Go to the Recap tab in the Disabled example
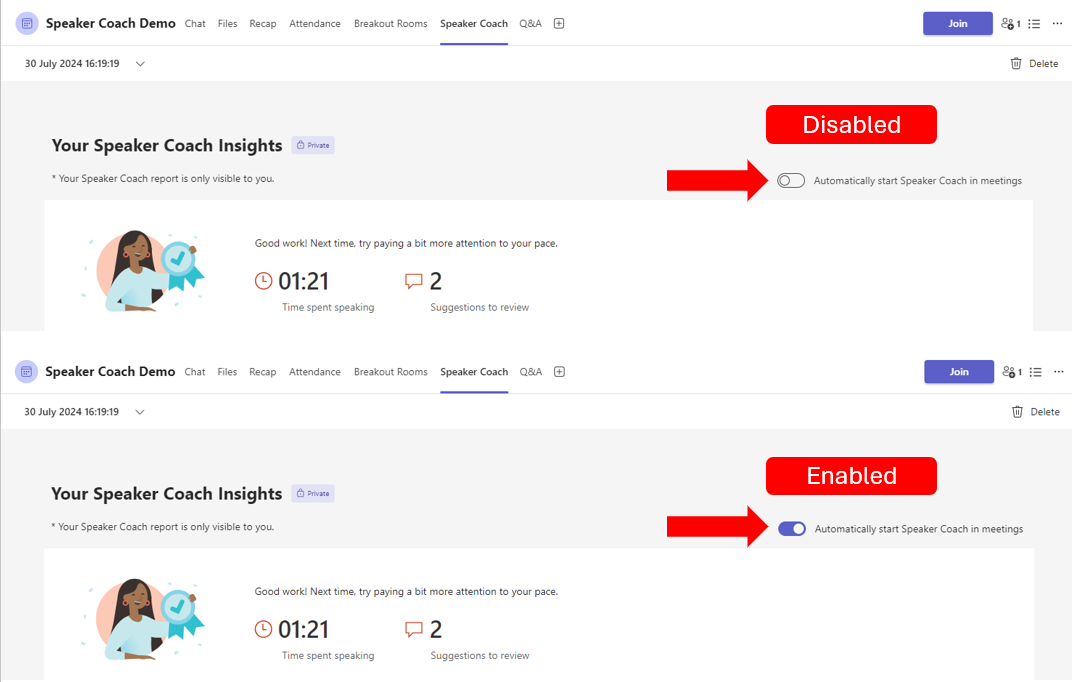This screenshot has height=682, width=1075. [262, 24]
